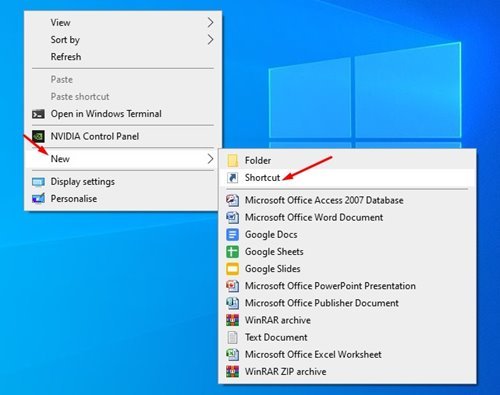Click the yellow Folder icon
This screenshot has width=500, height=395.
[x=232, y=160]
